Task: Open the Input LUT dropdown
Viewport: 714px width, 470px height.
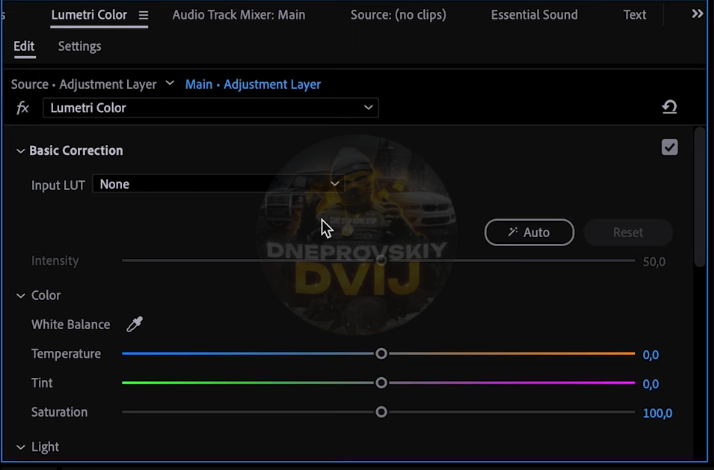Action: point(218,184)
